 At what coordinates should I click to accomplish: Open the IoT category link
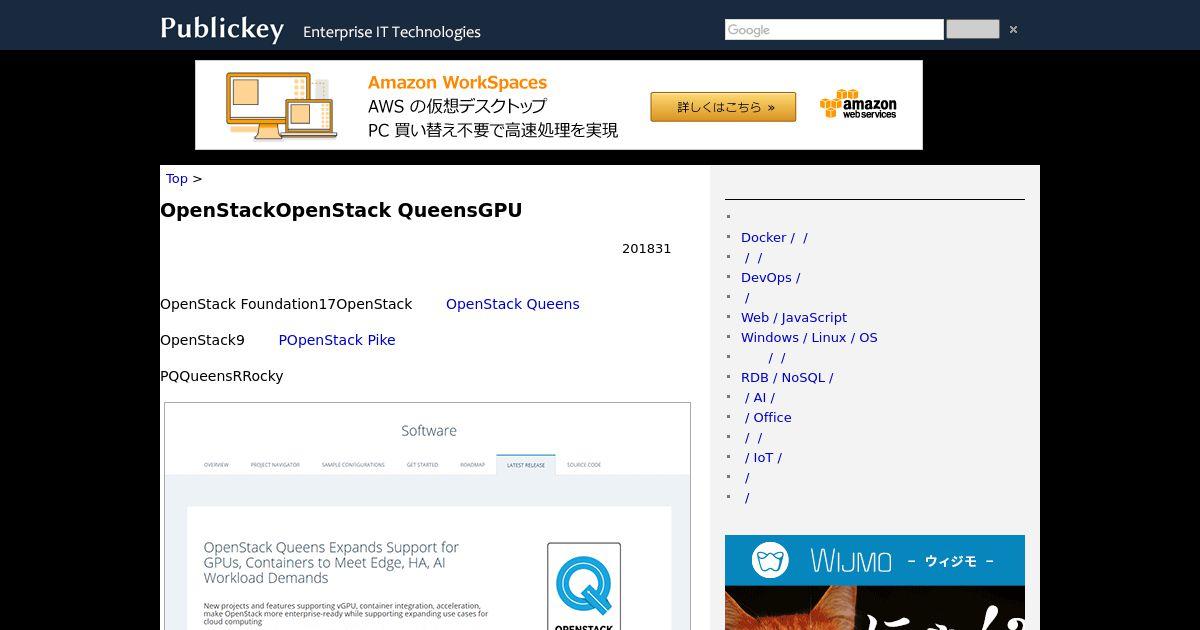[x=763, y=458]
